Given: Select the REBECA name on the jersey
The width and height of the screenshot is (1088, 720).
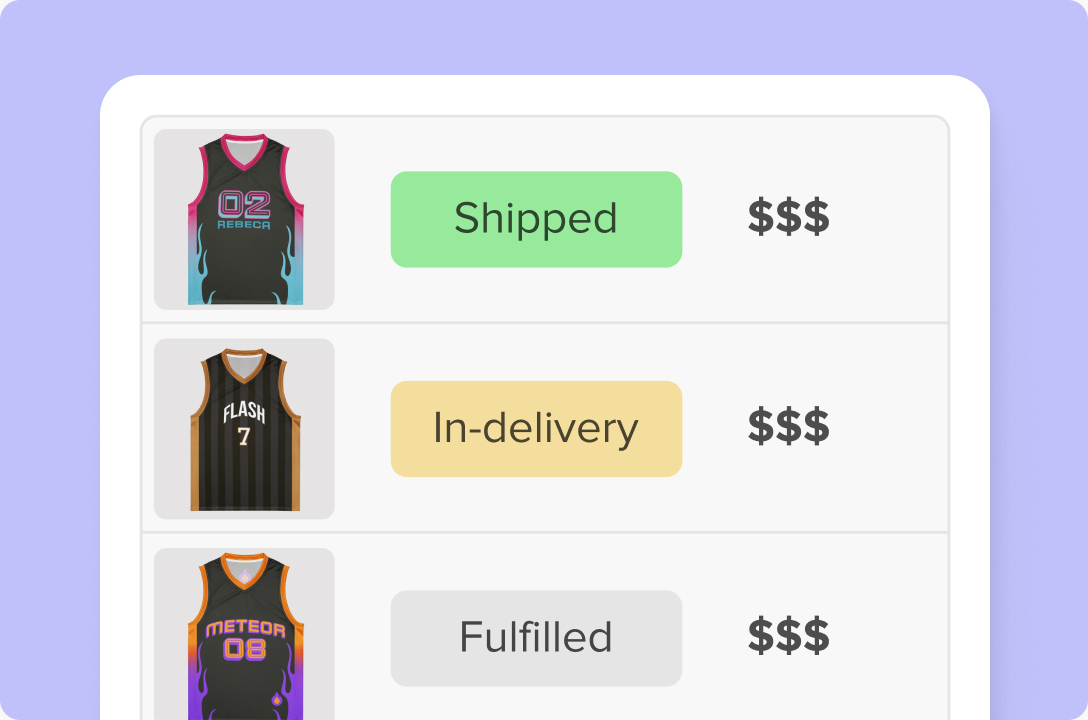Looking at the screenshot, I should coord(244,225).
